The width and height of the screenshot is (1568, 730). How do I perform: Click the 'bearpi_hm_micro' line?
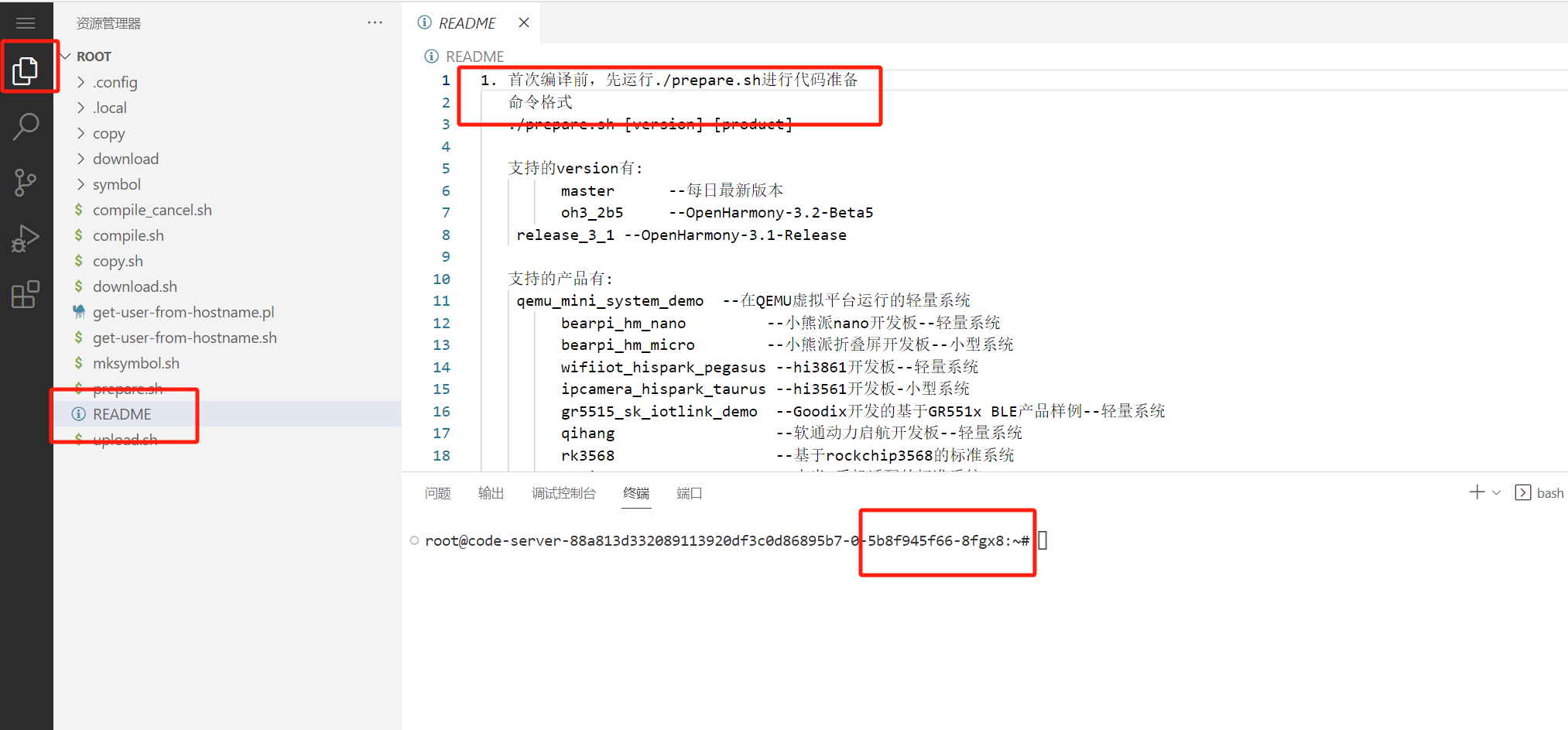(x=787, y=344)
